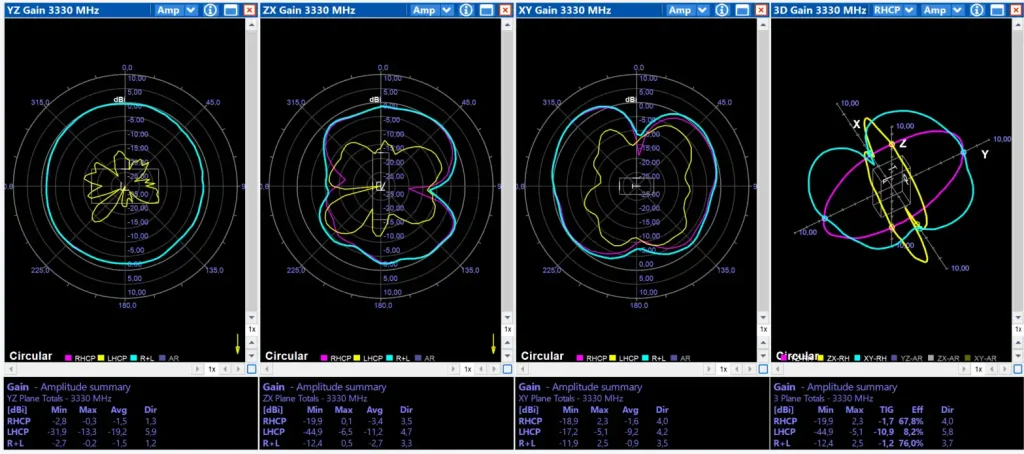Click horizontal 1x zoom value under 3D plot
The height and width of the screenshot is (454, 1024).
point(978,369)
